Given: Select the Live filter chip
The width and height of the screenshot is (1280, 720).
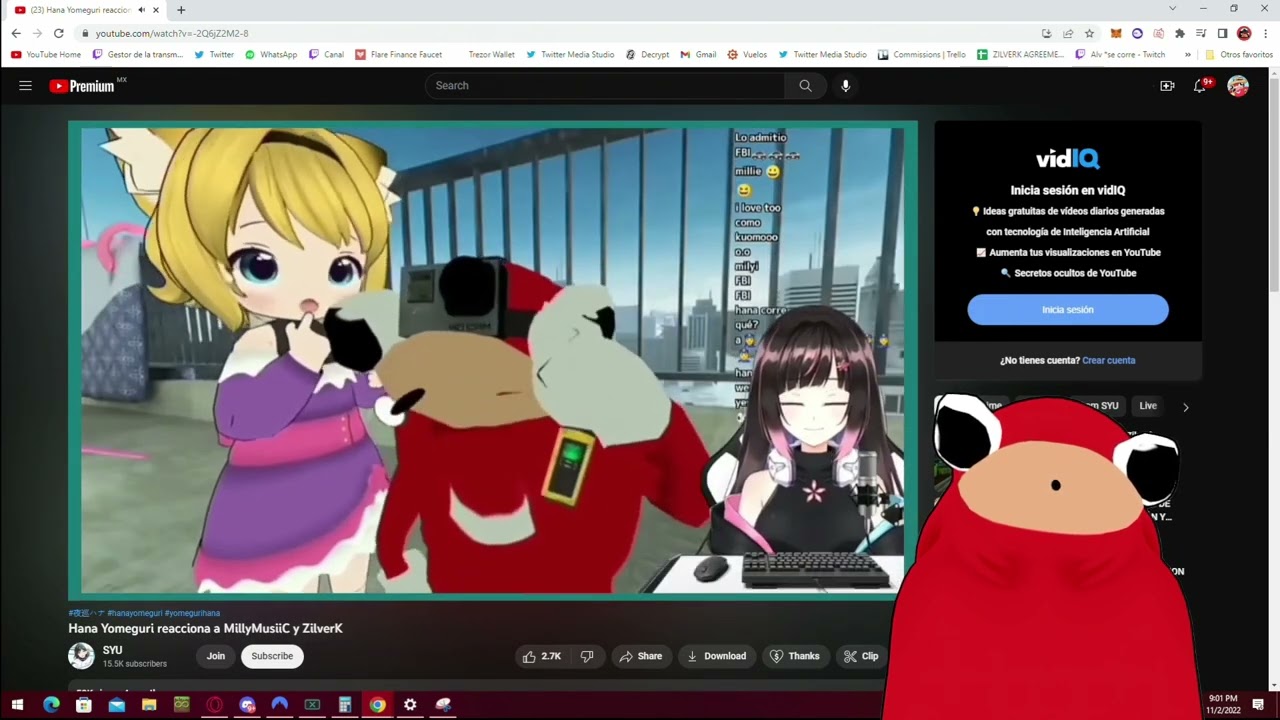Looking at the screenshot, I should click(1148, 406).
